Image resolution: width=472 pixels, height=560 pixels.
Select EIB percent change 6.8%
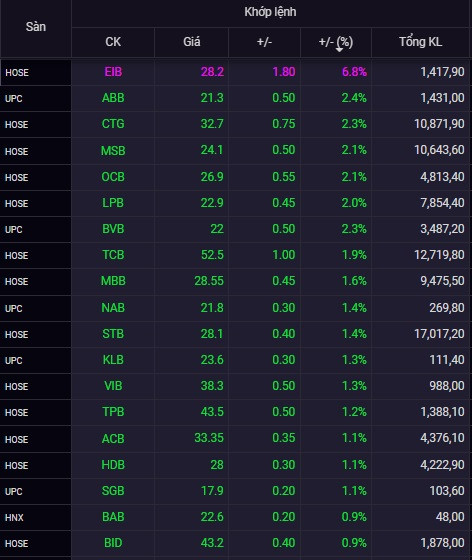pyautogui.click(x=354, y=72)
